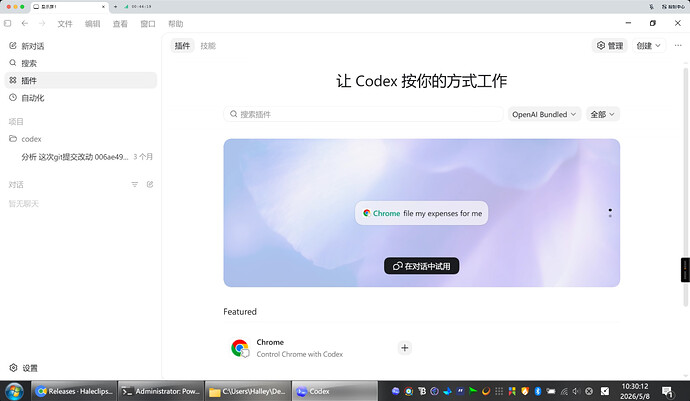
Task: Open the 帮助 menu
Action: pos(176,24)
